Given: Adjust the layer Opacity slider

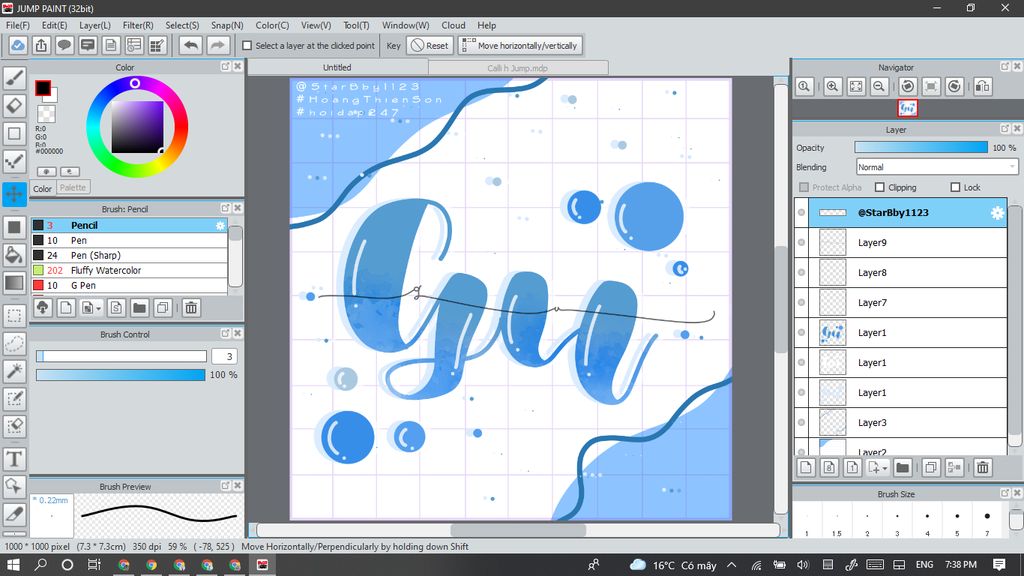Looking at the screenshot, I should point(921,148).
